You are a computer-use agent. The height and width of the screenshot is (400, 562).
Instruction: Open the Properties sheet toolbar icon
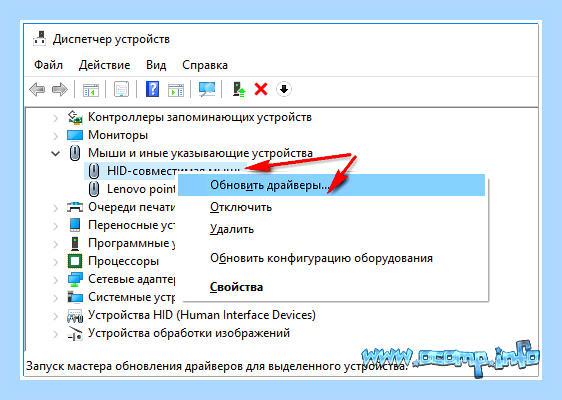pyautogui.click(x=122, y=89)
